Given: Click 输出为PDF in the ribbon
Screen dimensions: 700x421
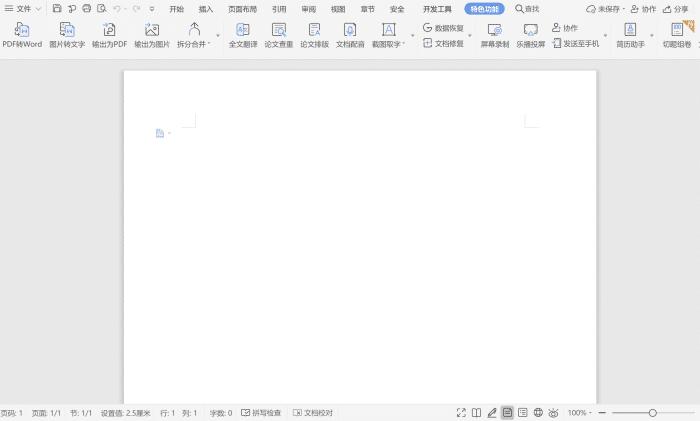Looking at the screenshot, I should 109,30.
